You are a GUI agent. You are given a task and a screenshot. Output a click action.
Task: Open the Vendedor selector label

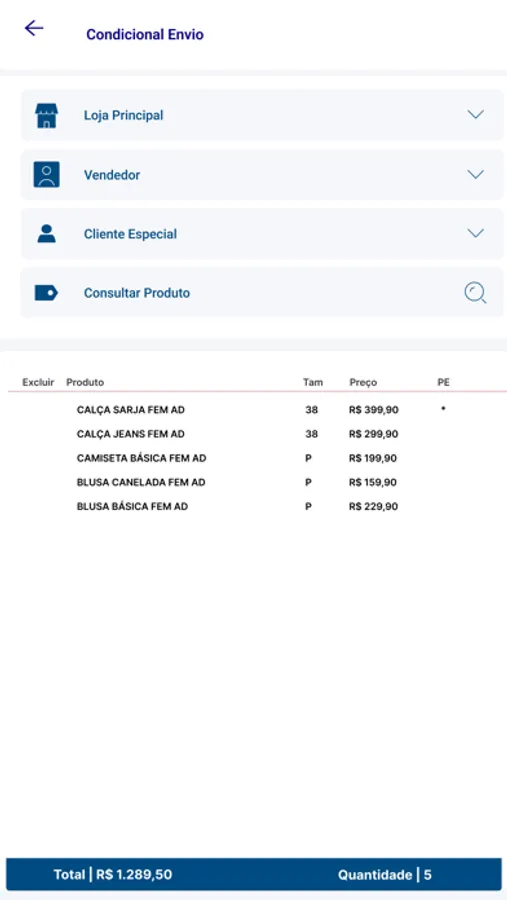pos(112,175)
